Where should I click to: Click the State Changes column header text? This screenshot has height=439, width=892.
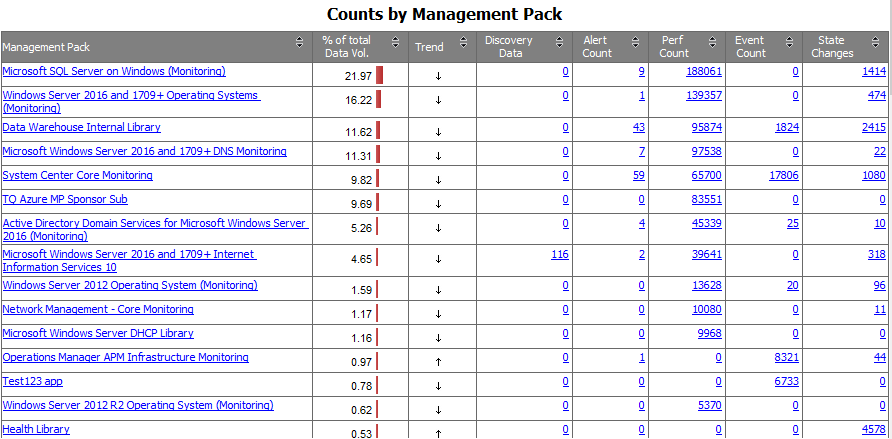(x=832, y=47)
